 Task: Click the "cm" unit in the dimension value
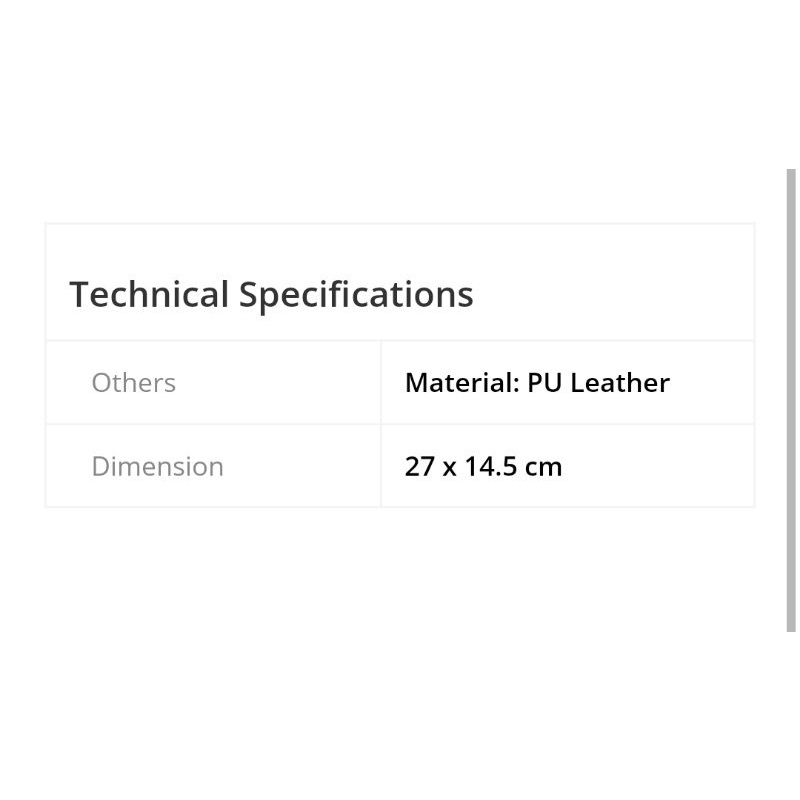click(x=543, y=467)
